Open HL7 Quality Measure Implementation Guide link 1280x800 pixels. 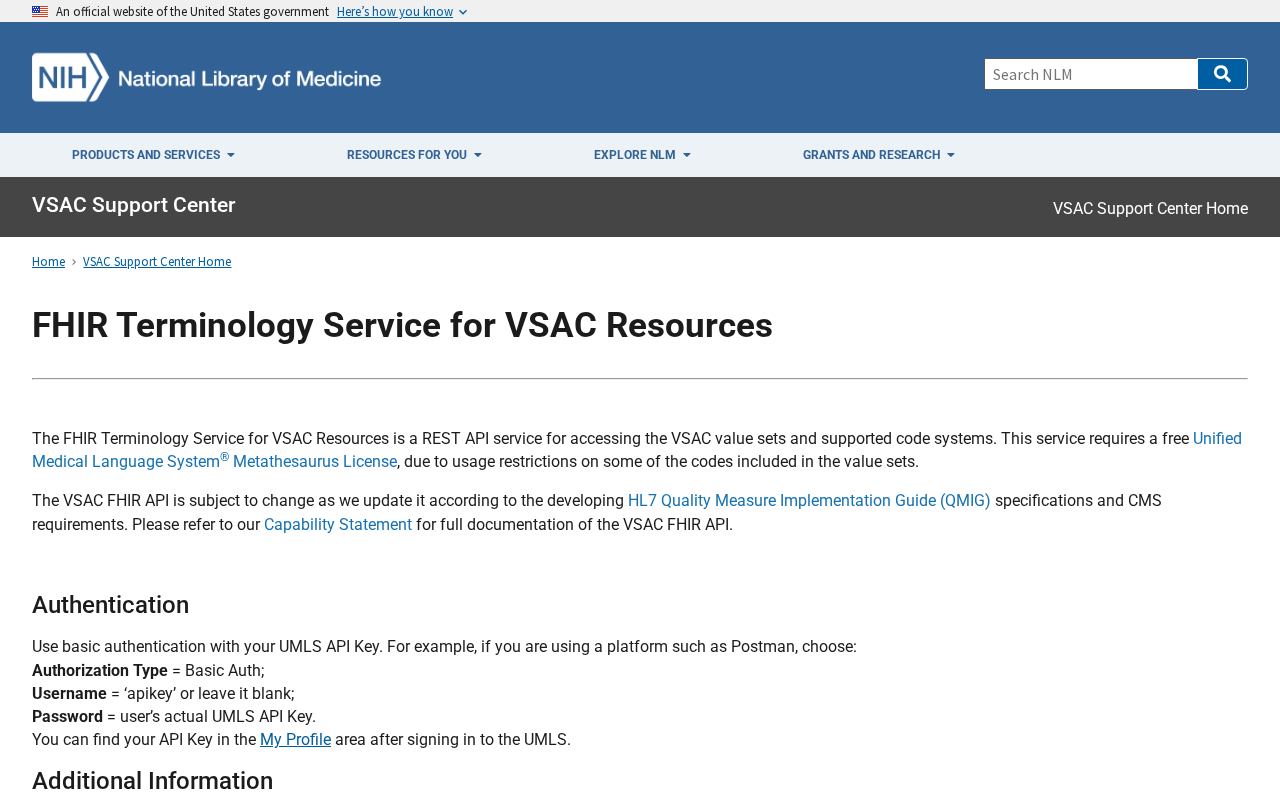[x=809, y=501]
